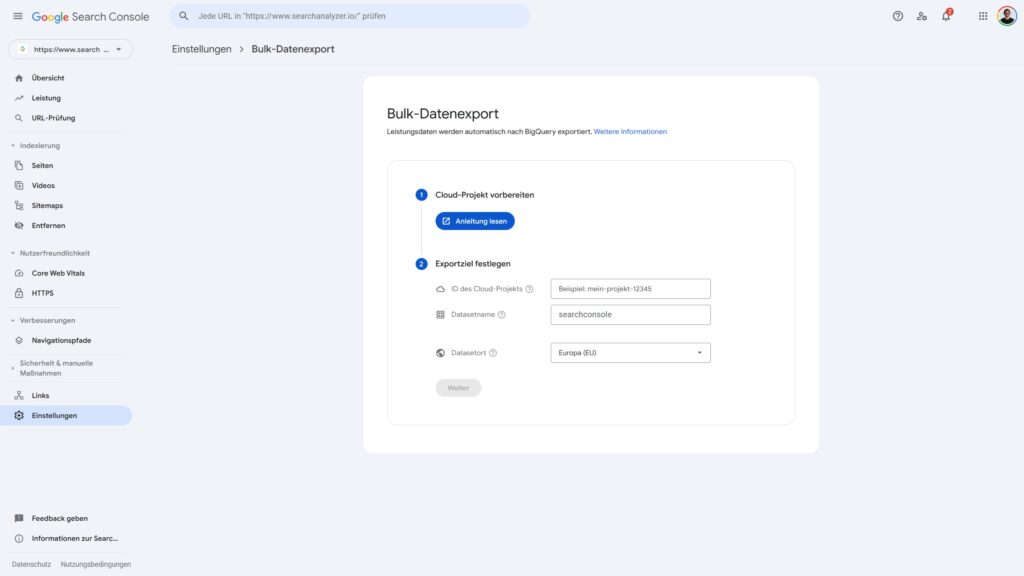Open the hamburger main menu
The height and width of the screenshot is (576, 1024).
coord(17,16)
